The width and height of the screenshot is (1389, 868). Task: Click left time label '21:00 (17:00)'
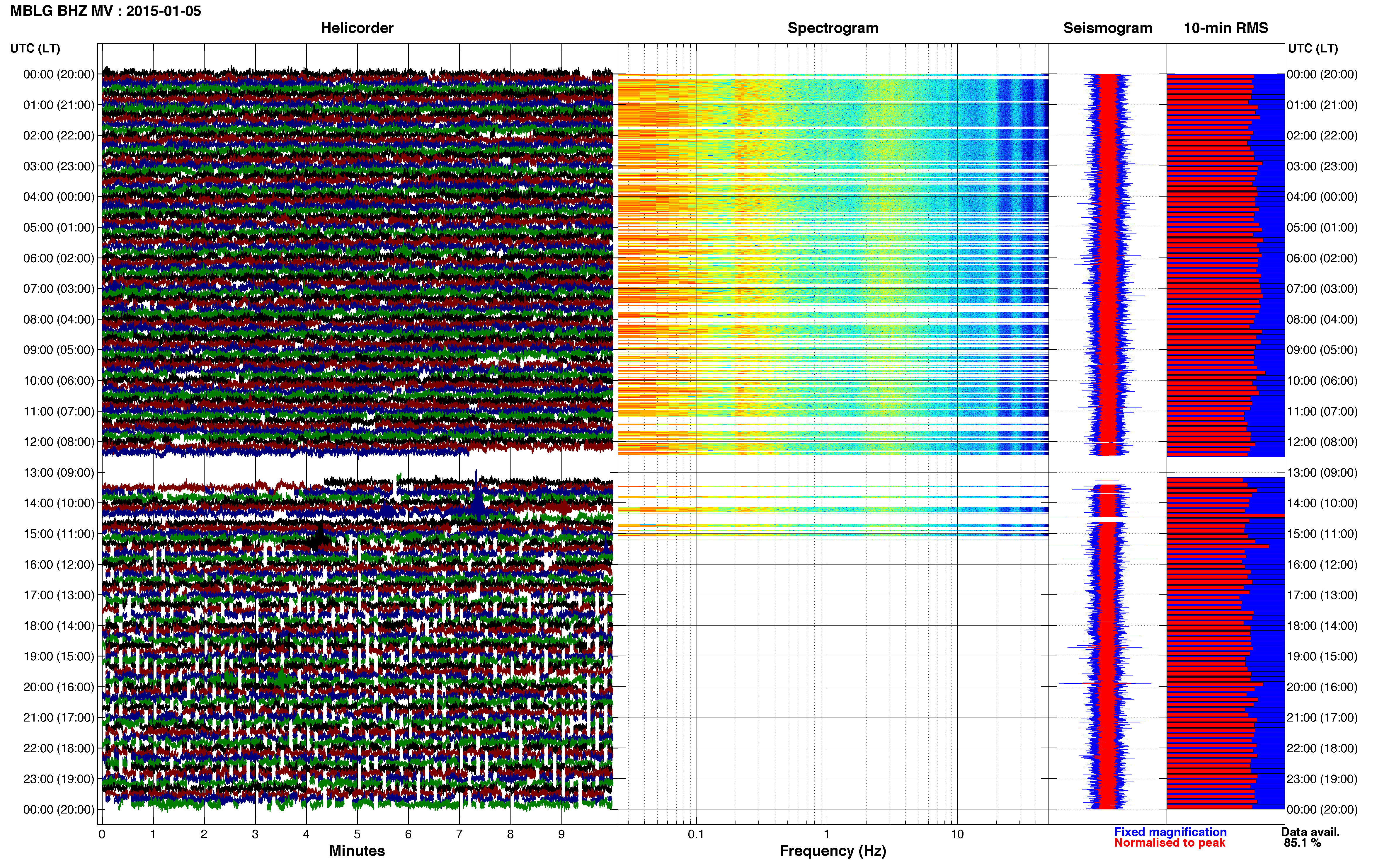coord(59,718)
